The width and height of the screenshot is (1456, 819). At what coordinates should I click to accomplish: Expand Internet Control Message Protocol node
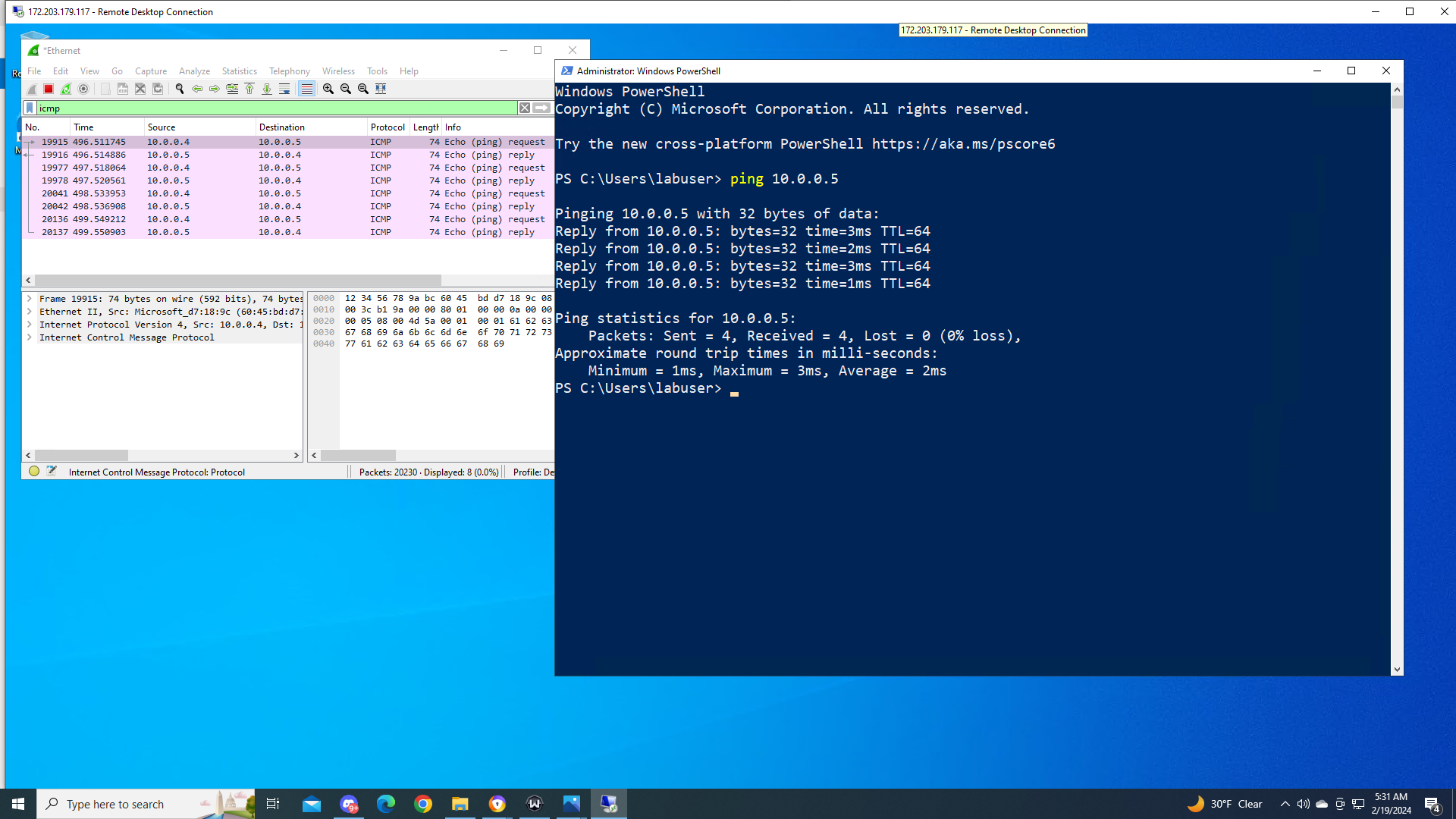tap(30, 337)
